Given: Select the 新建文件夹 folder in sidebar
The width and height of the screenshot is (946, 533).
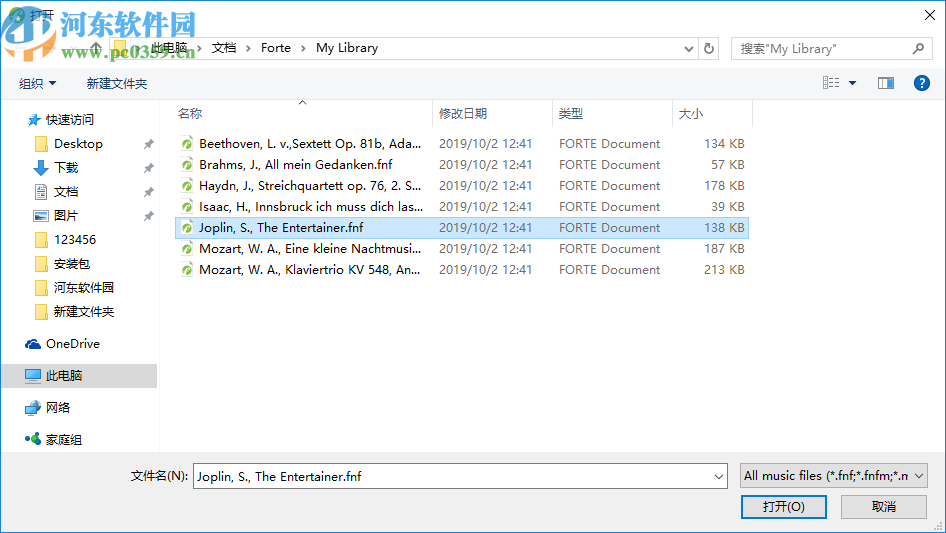Looking at the screenshot, I should click(83, 312).
